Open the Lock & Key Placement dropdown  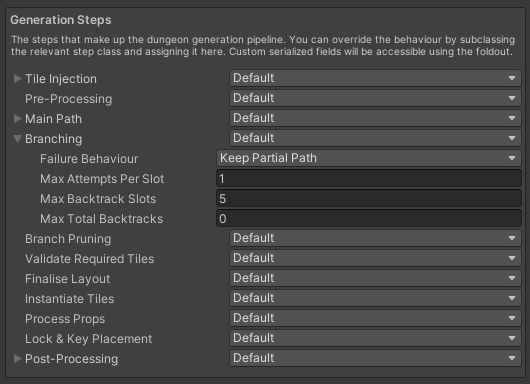tap(375, 338)
